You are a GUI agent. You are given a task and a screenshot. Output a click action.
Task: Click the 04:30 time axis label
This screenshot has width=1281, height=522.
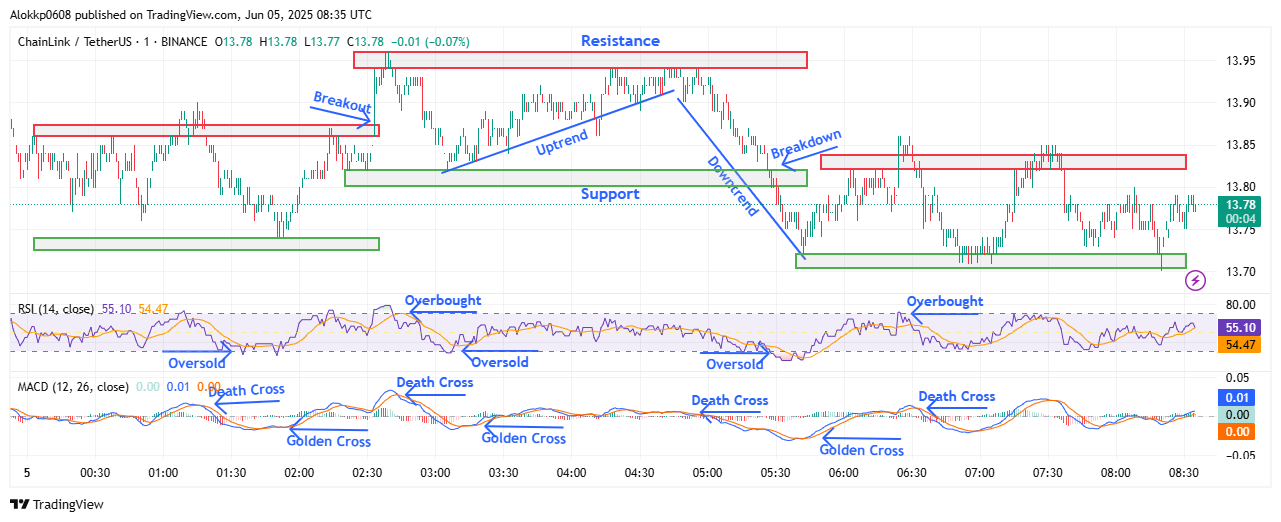coord(639,472)
